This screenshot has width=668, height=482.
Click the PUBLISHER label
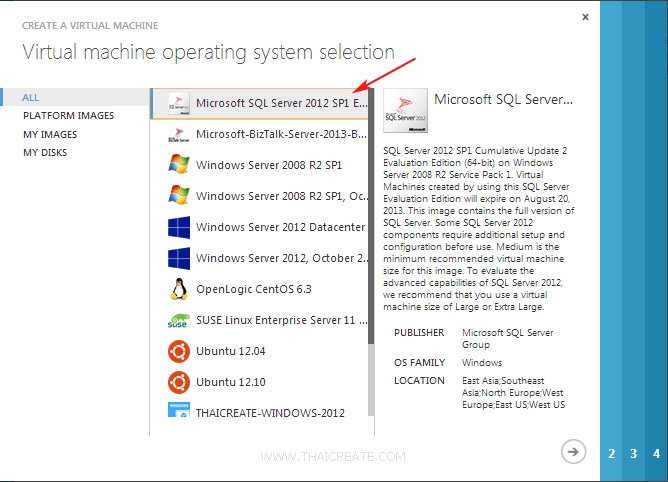pyautogui.click(x=419, y=333)
